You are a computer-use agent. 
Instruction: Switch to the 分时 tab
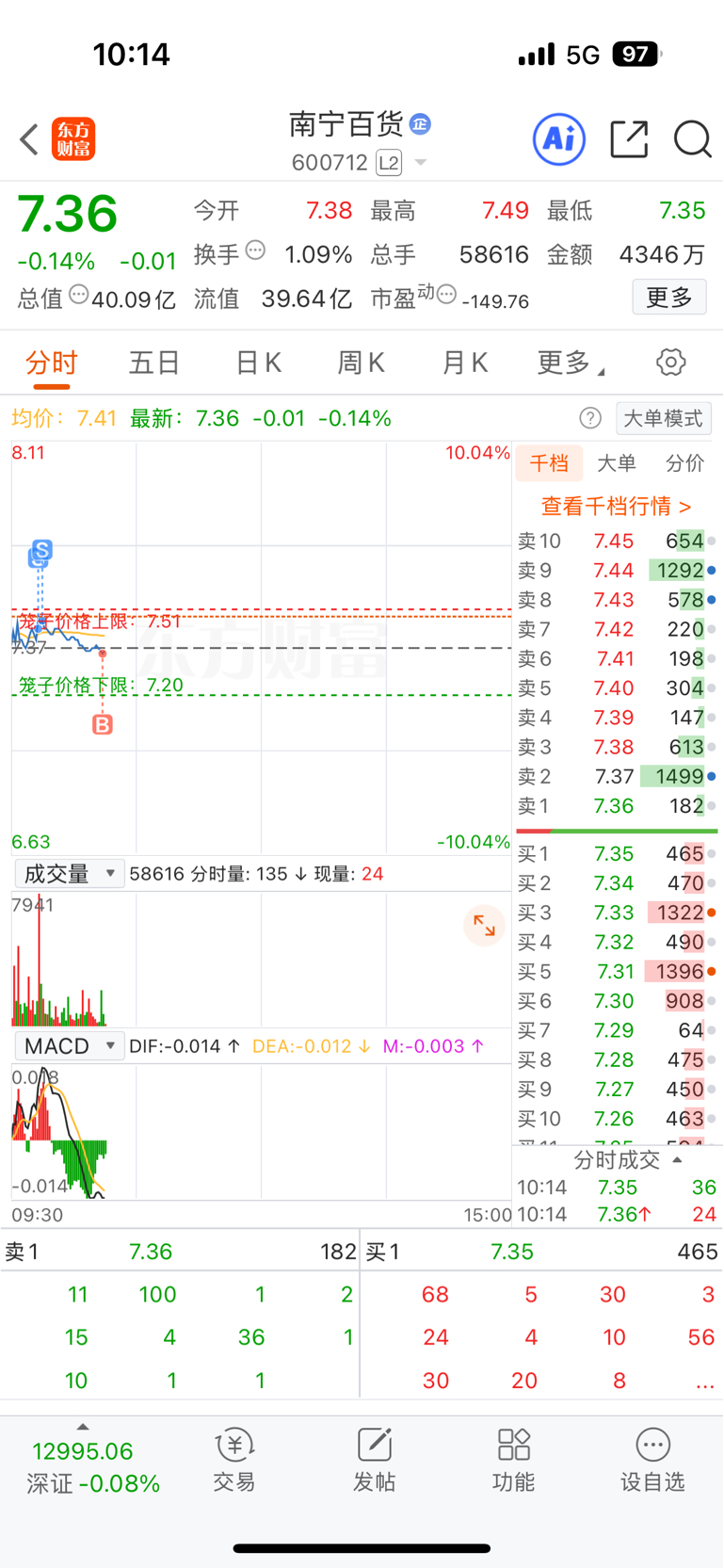[52, 363]
